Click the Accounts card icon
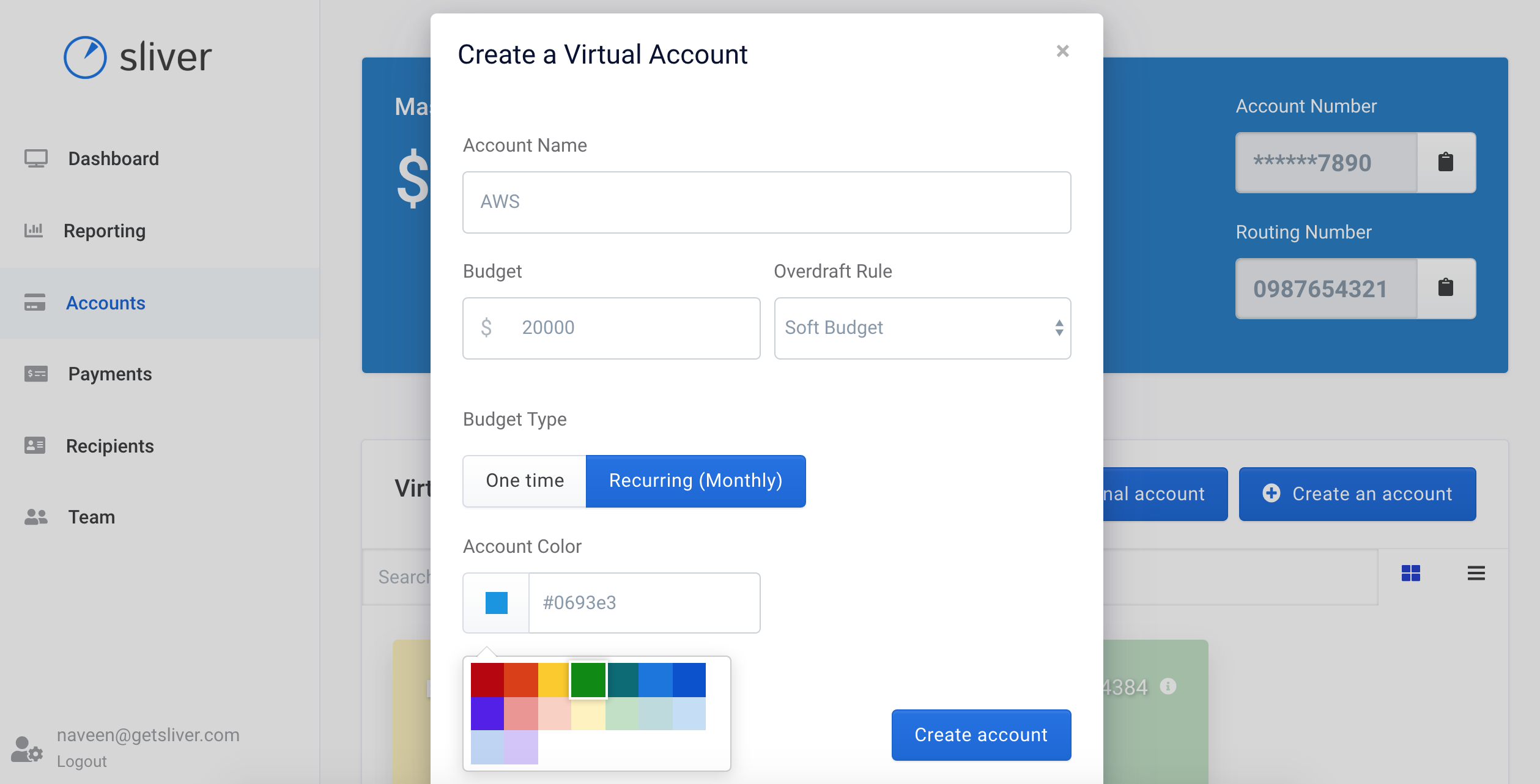1540x784 pixels. coord(35,302)
